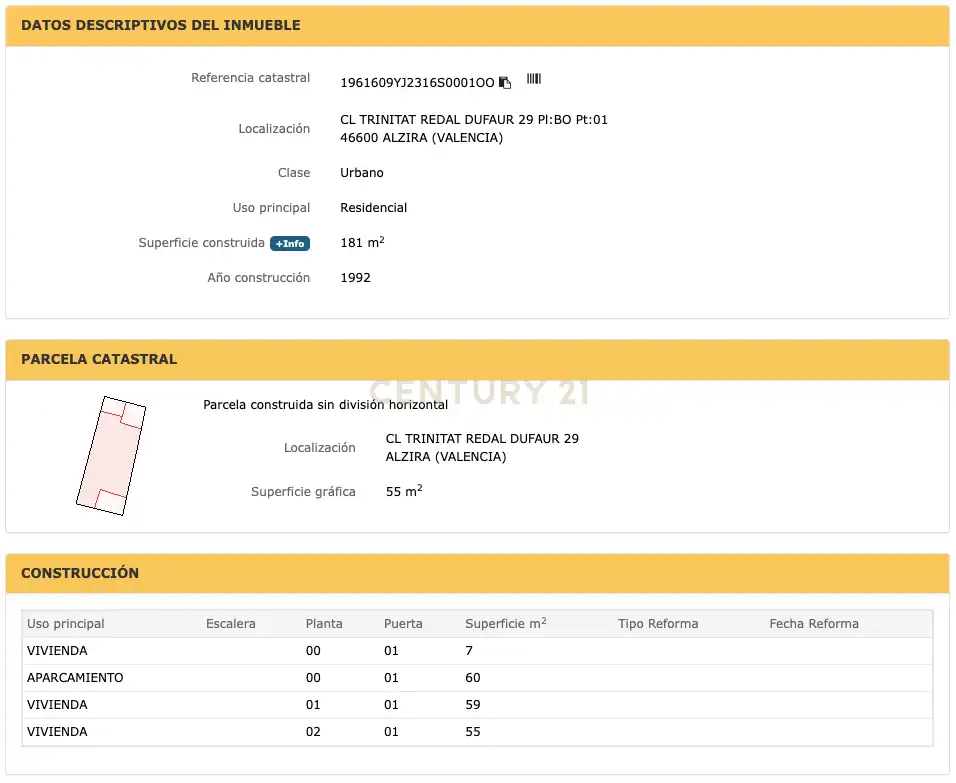Select the construction year 1992

(355, 278)
